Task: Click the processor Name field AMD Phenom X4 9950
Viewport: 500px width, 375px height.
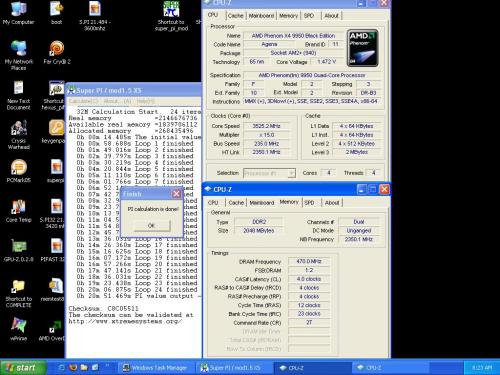Action: [x=293, y=35]
